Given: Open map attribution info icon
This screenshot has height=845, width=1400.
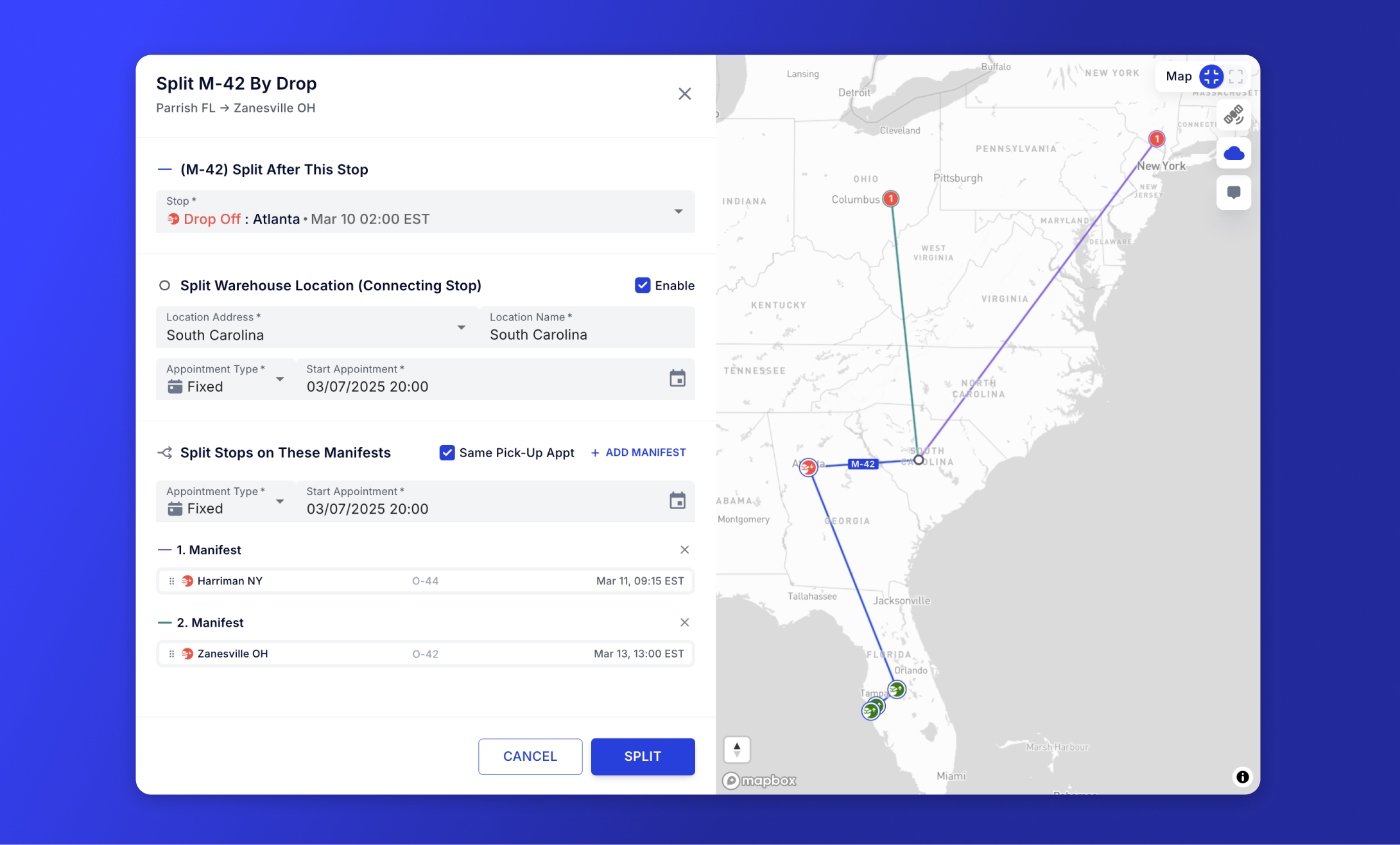Looking at the screenshot, I should tap(1242, 777).
